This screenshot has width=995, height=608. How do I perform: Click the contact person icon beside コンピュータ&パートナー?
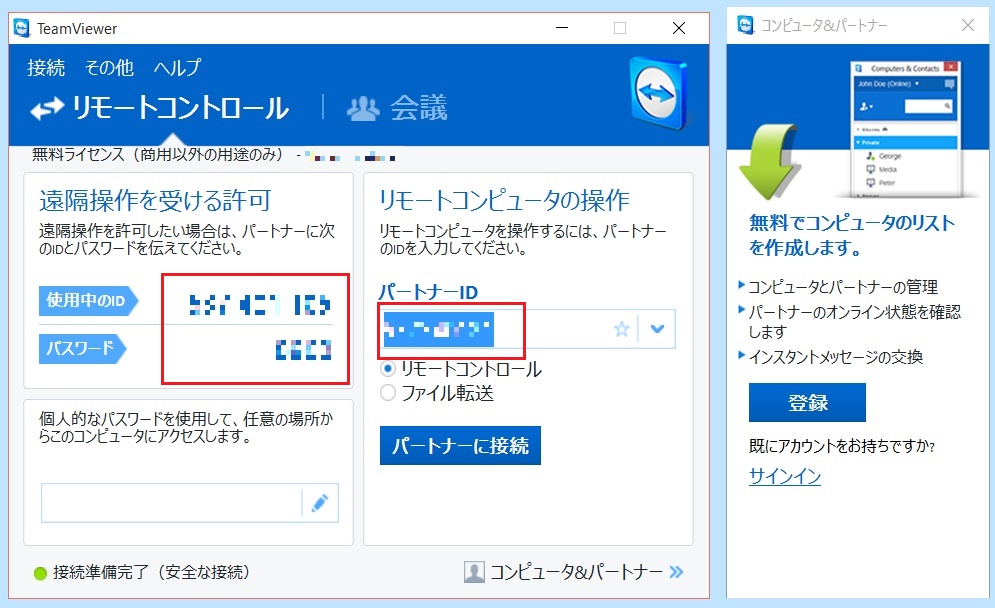pos(474,572)
